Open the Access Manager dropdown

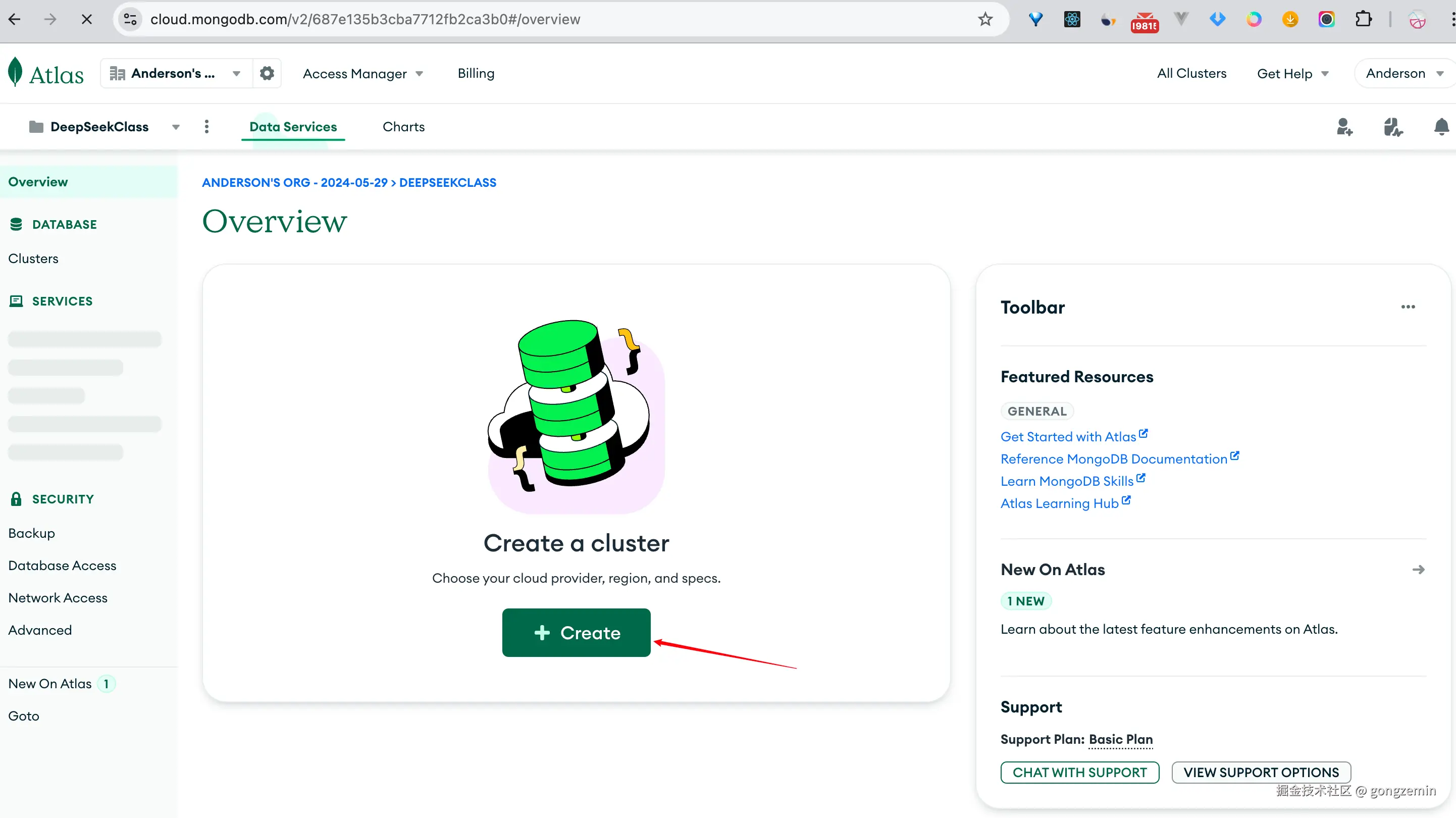coord(362,74)
